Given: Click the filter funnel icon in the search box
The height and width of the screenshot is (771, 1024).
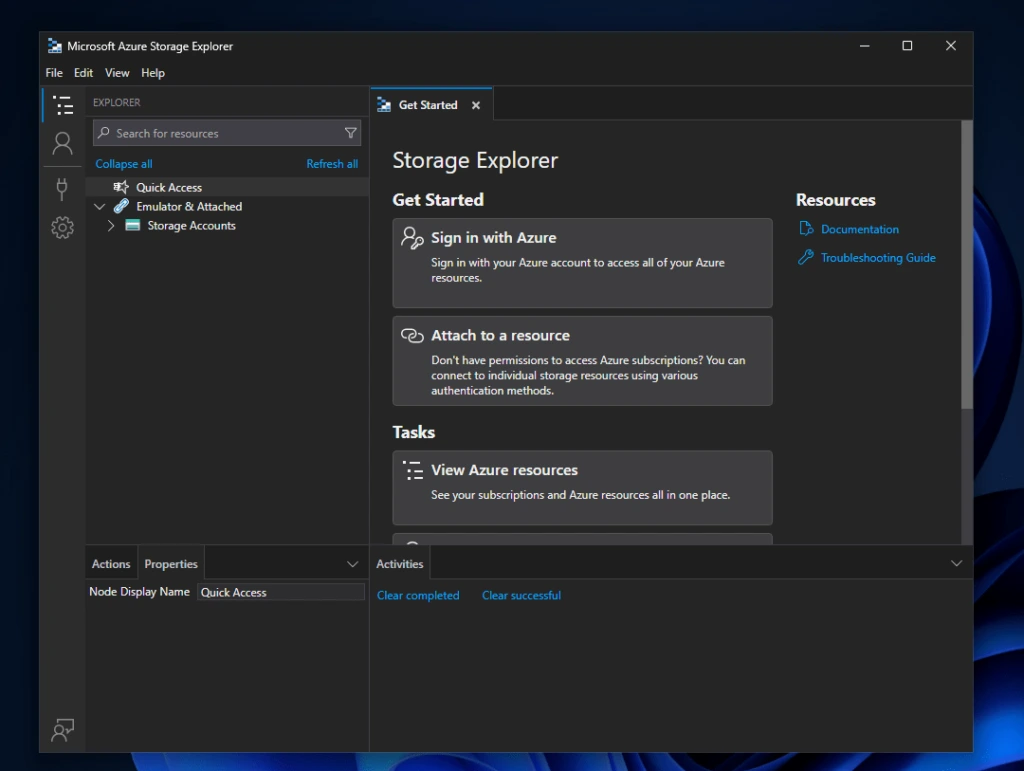Looking at the screenshot, I should (351, 133).
